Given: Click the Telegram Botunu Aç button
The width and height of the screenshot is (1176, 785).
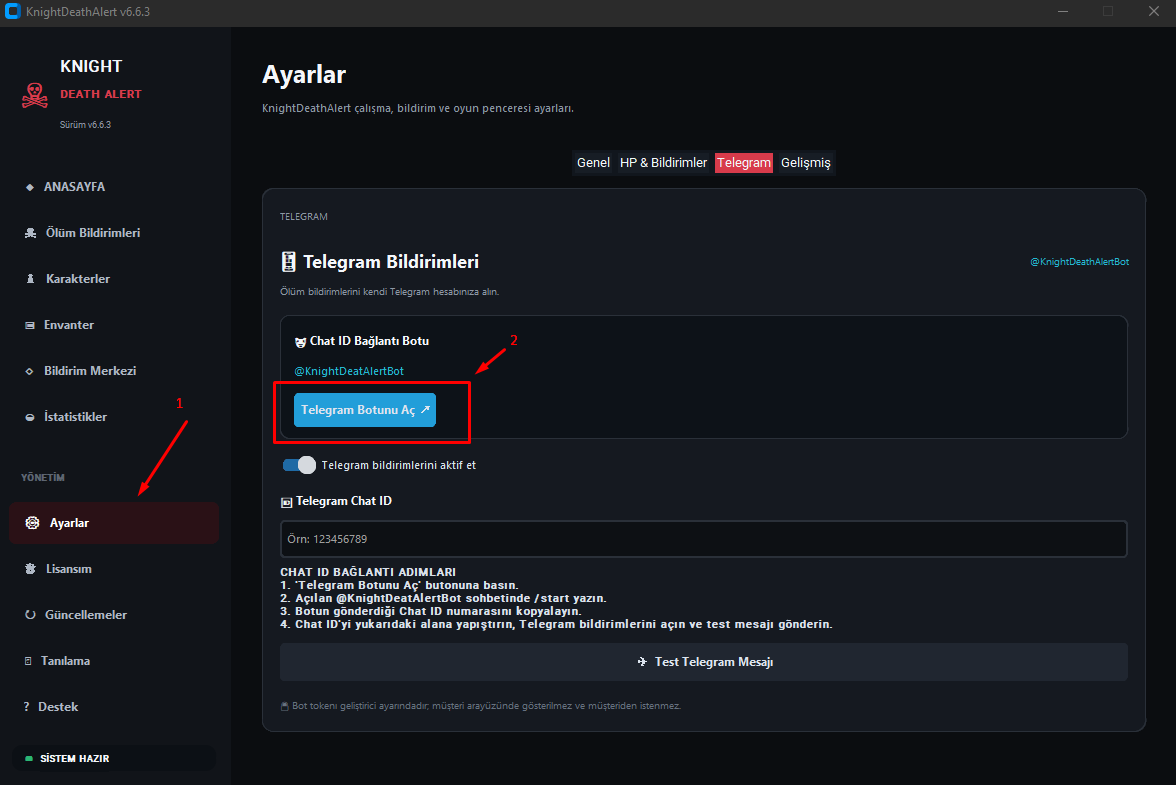Looking at the screenshot, I should (x=364, y=410).
